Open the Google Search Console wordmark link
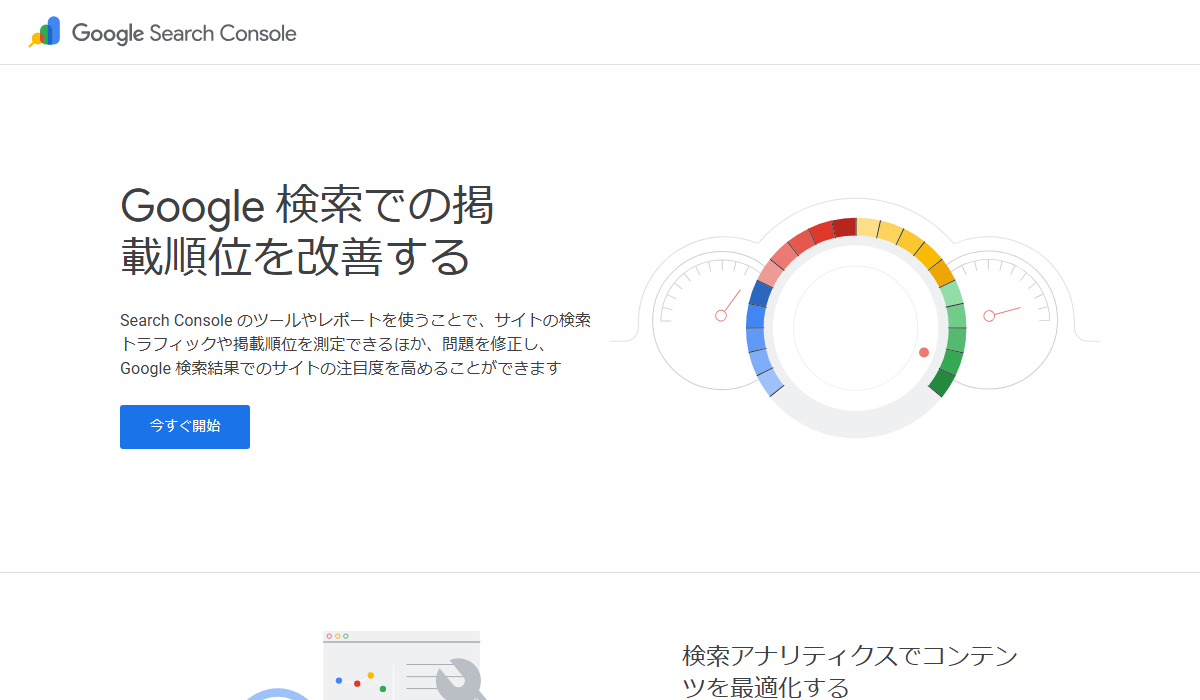Image resolution: width=1200 pixels, height=700 pixels. (185, 32)
